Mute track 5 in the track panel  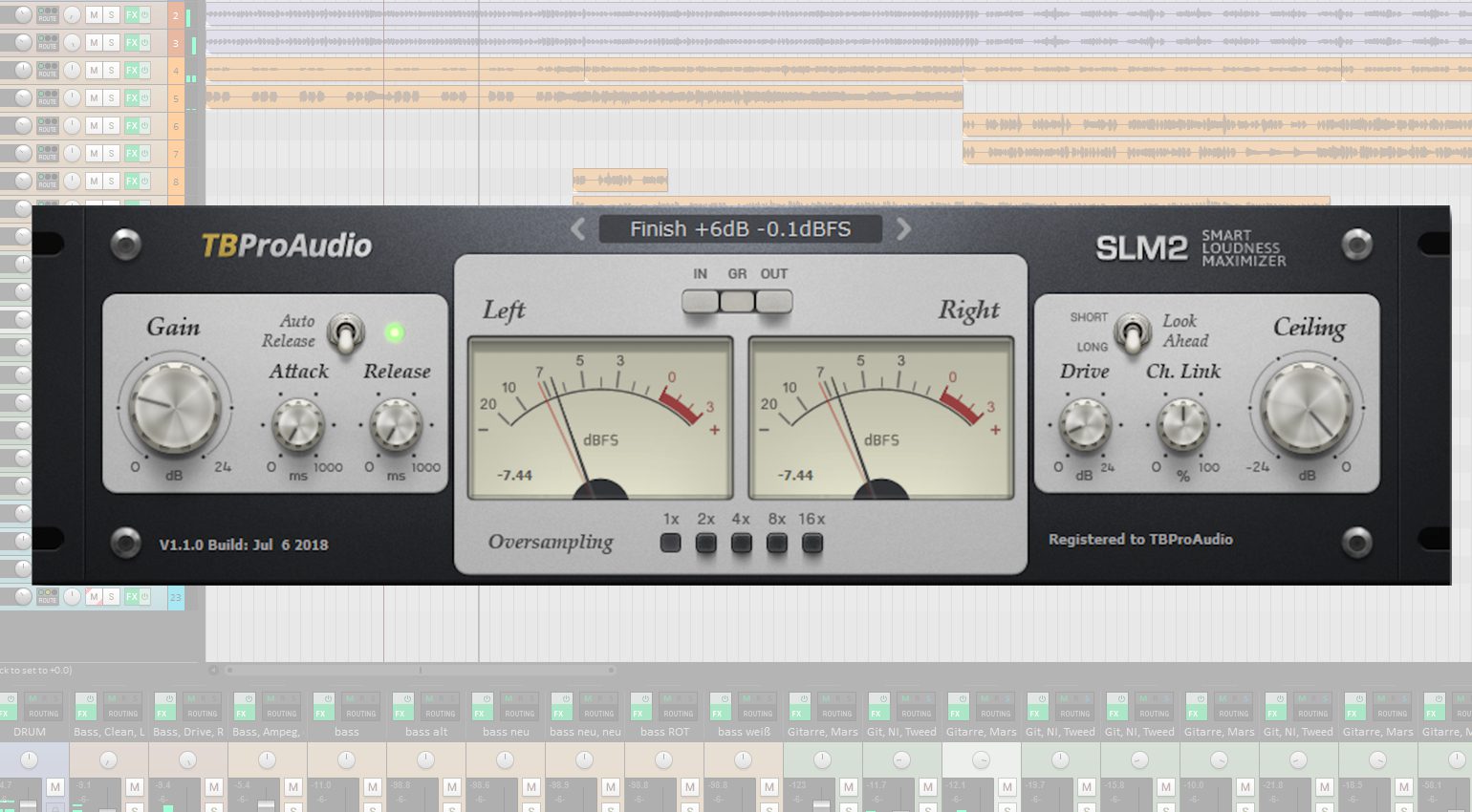[94, 98]
